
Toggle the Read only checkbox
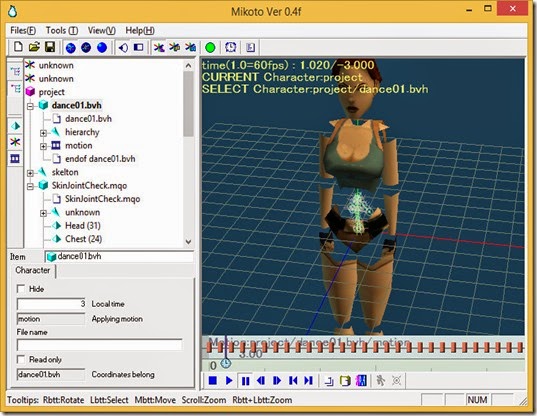pos(21,360)
